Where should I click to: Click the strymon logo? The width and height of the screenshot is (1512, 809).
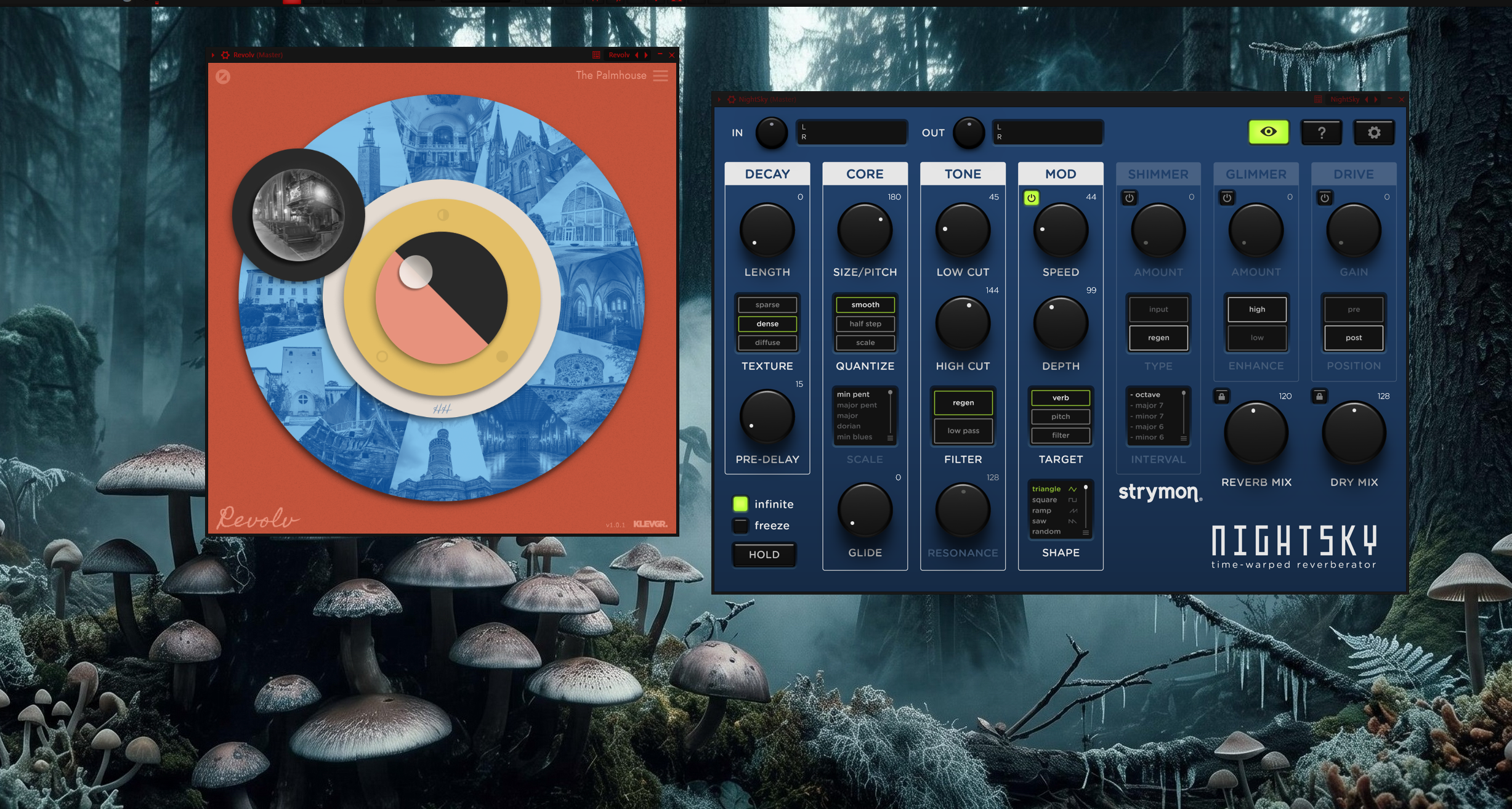pyautogui.click(x=1160, y=492)
